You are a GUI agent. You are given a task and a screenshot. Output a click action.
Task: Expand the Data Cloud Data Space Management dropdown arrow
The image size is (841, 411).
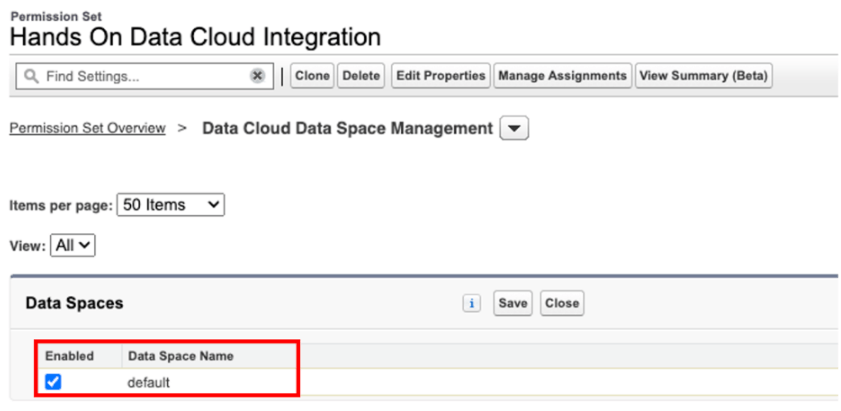[514, 129]
